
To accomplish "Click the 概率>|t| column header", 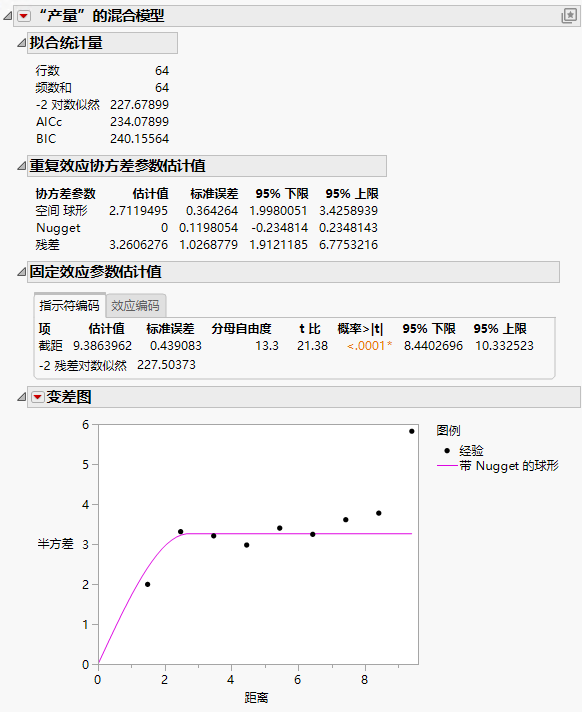I will [360, 329].
